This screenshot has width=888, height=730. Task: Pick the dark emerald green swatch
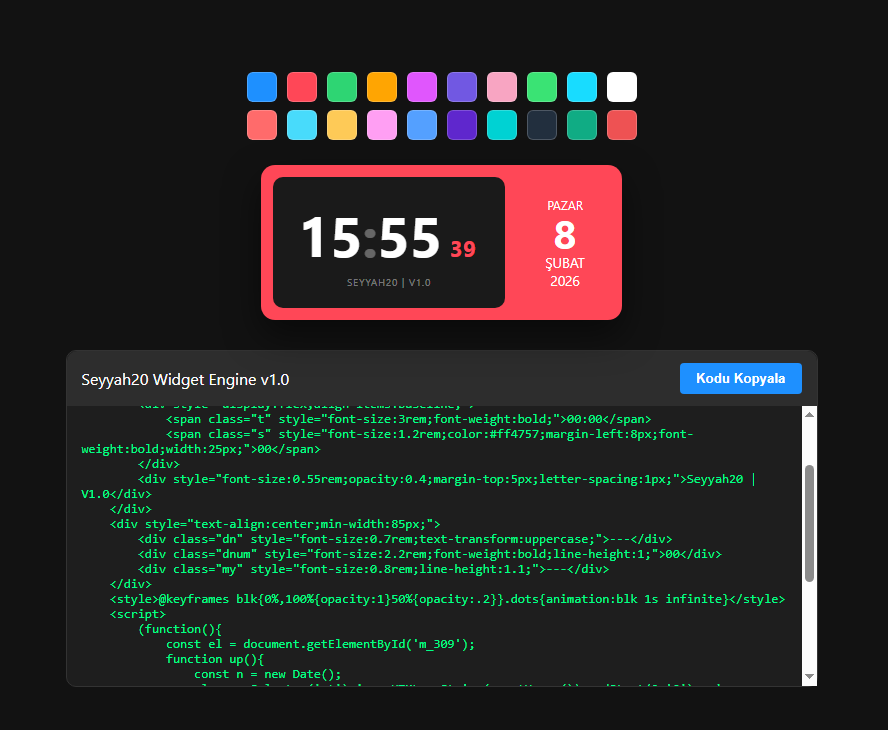[582, 125]
